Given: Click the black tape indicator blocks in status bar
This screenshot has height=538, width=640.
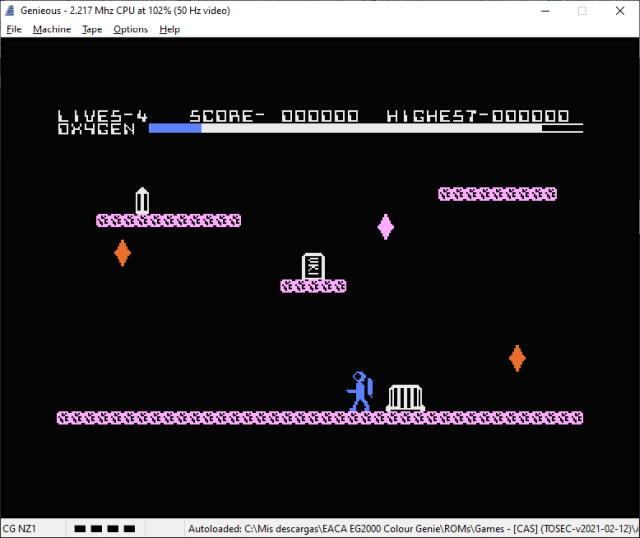Looking at the screenshot, I should tap(104, 529).
